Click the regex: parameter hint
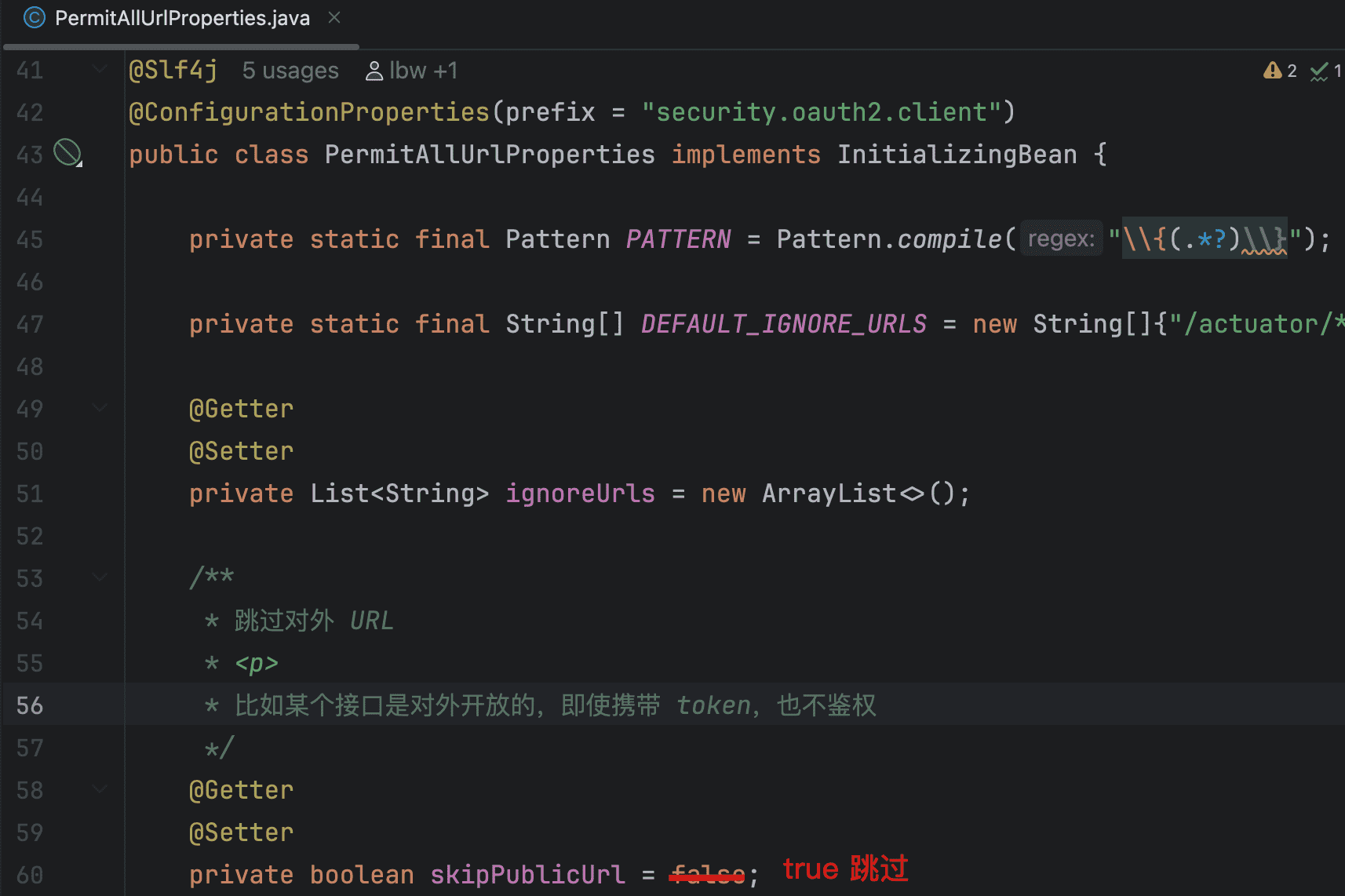 pyautogui.click(x=1061, y=239)
